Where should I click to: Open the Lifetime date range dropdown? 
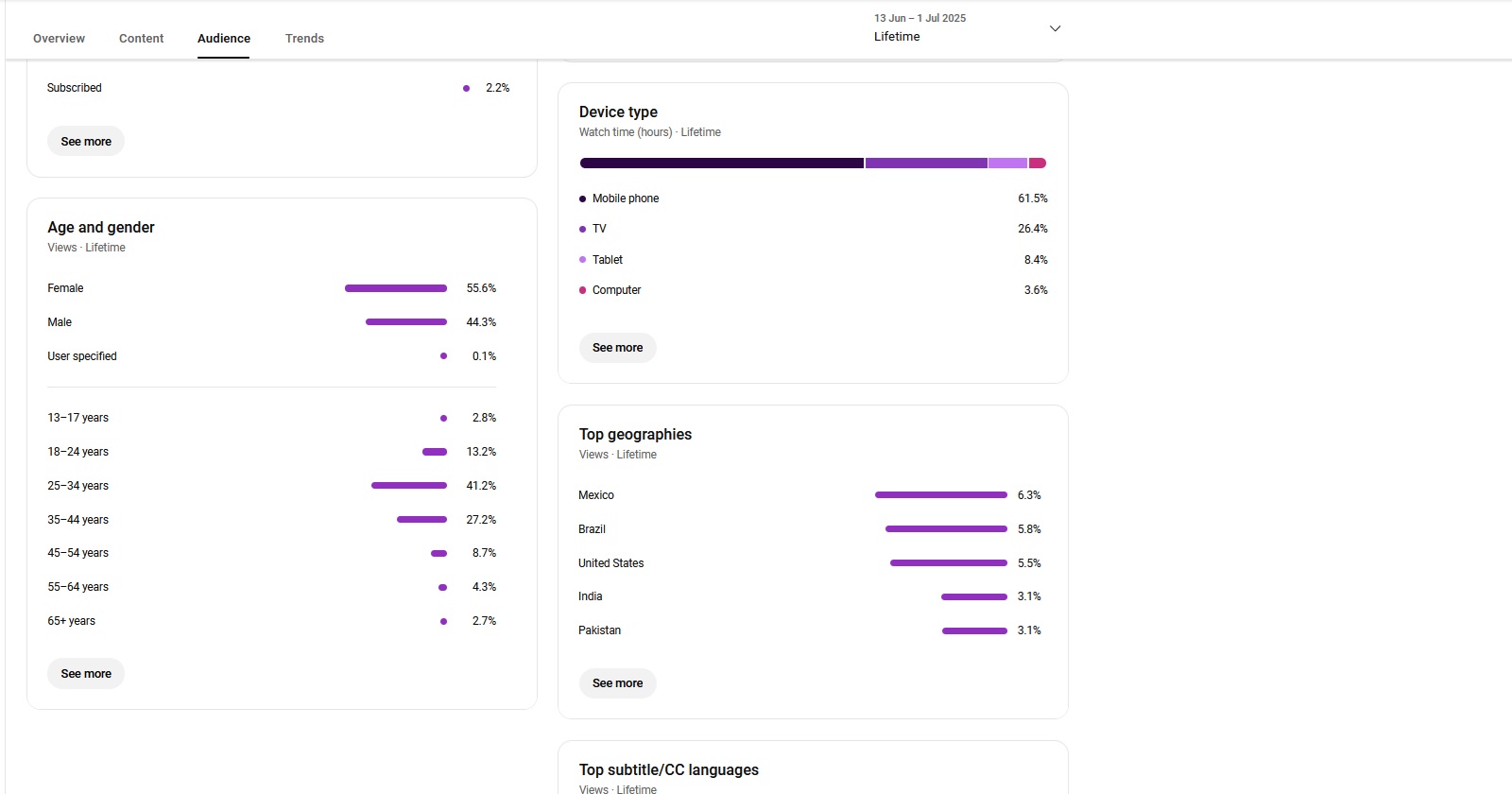(968, 28)
